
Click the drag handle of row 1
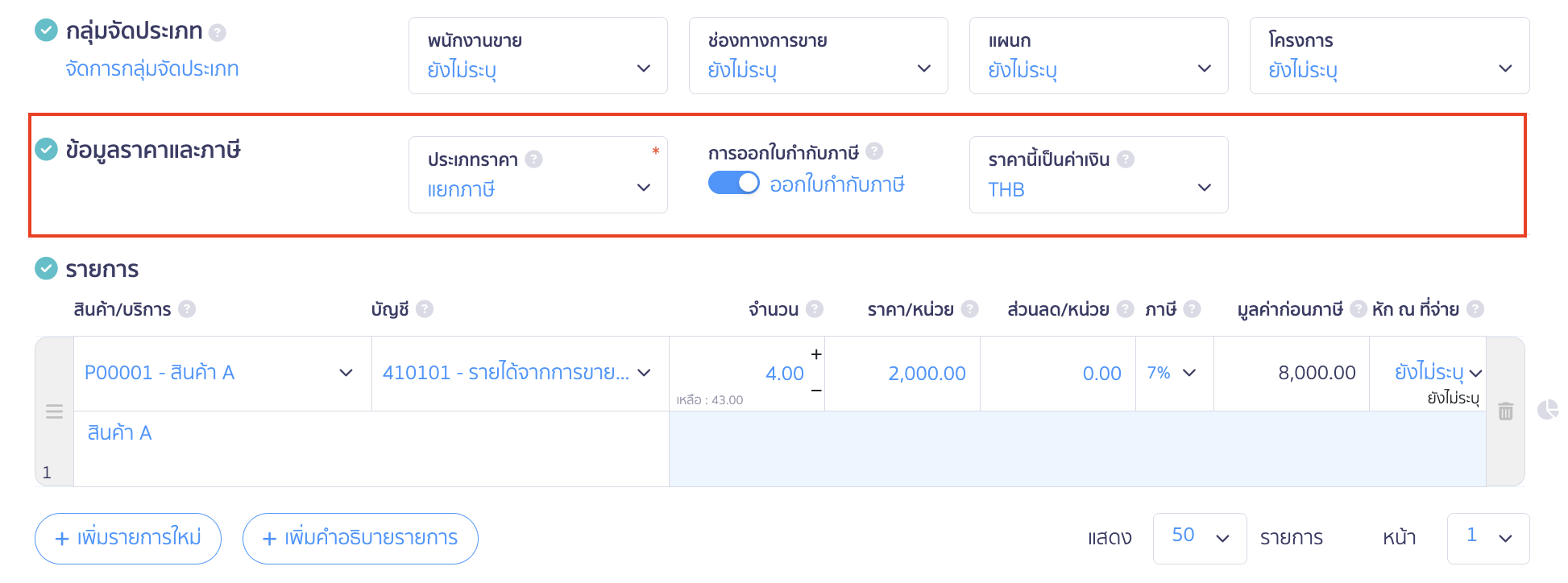tap(53, 411)
